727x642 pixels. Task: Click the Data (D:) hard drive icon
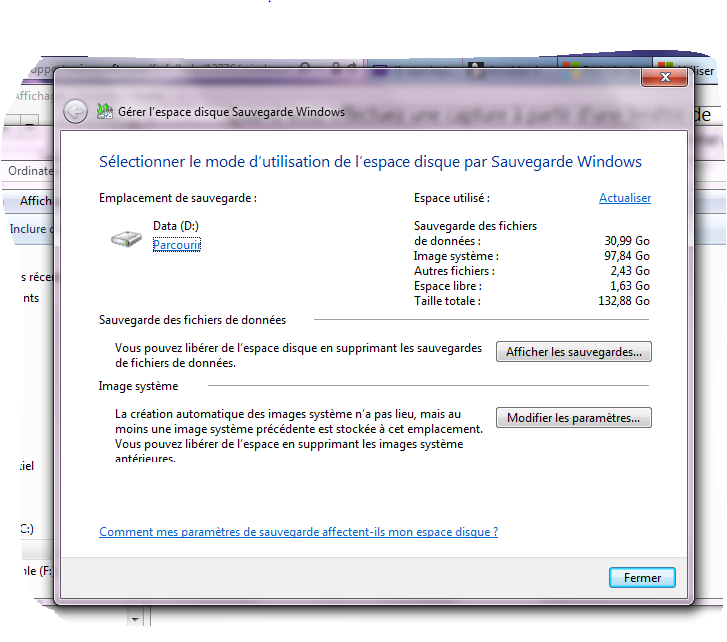[126, 239]
